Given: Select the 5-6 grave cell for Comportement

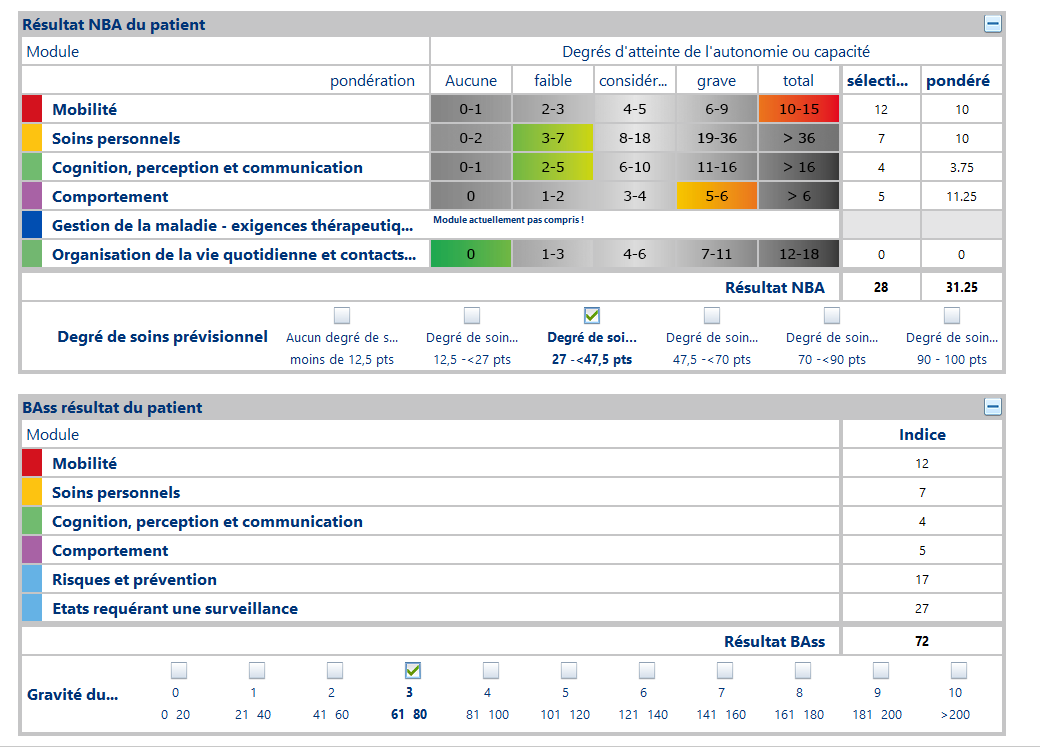Looking at the screenshot, I should coord(716,196).
